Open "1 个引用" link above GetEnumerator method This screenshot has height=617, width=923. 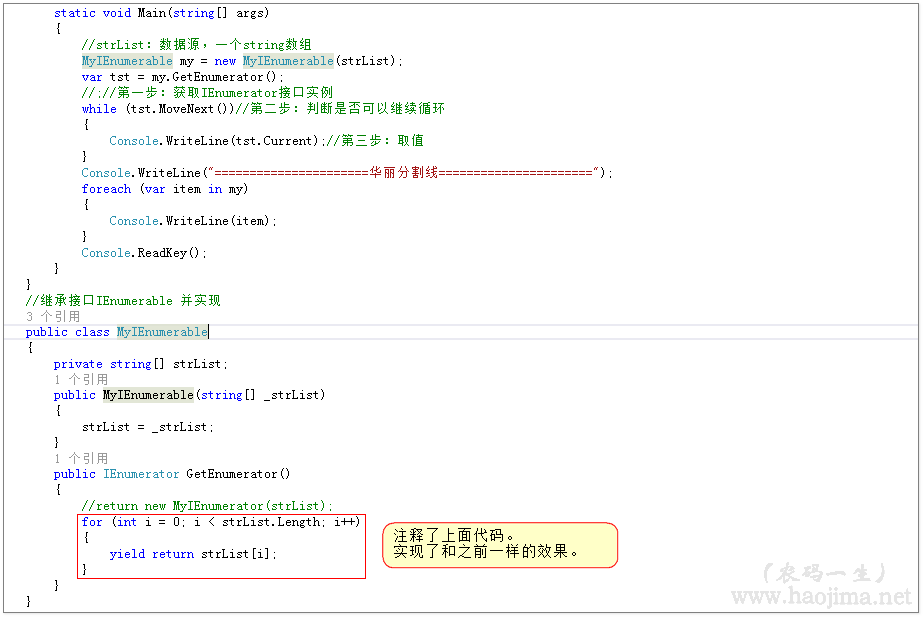pyautogui.click(x=81, y=458)
